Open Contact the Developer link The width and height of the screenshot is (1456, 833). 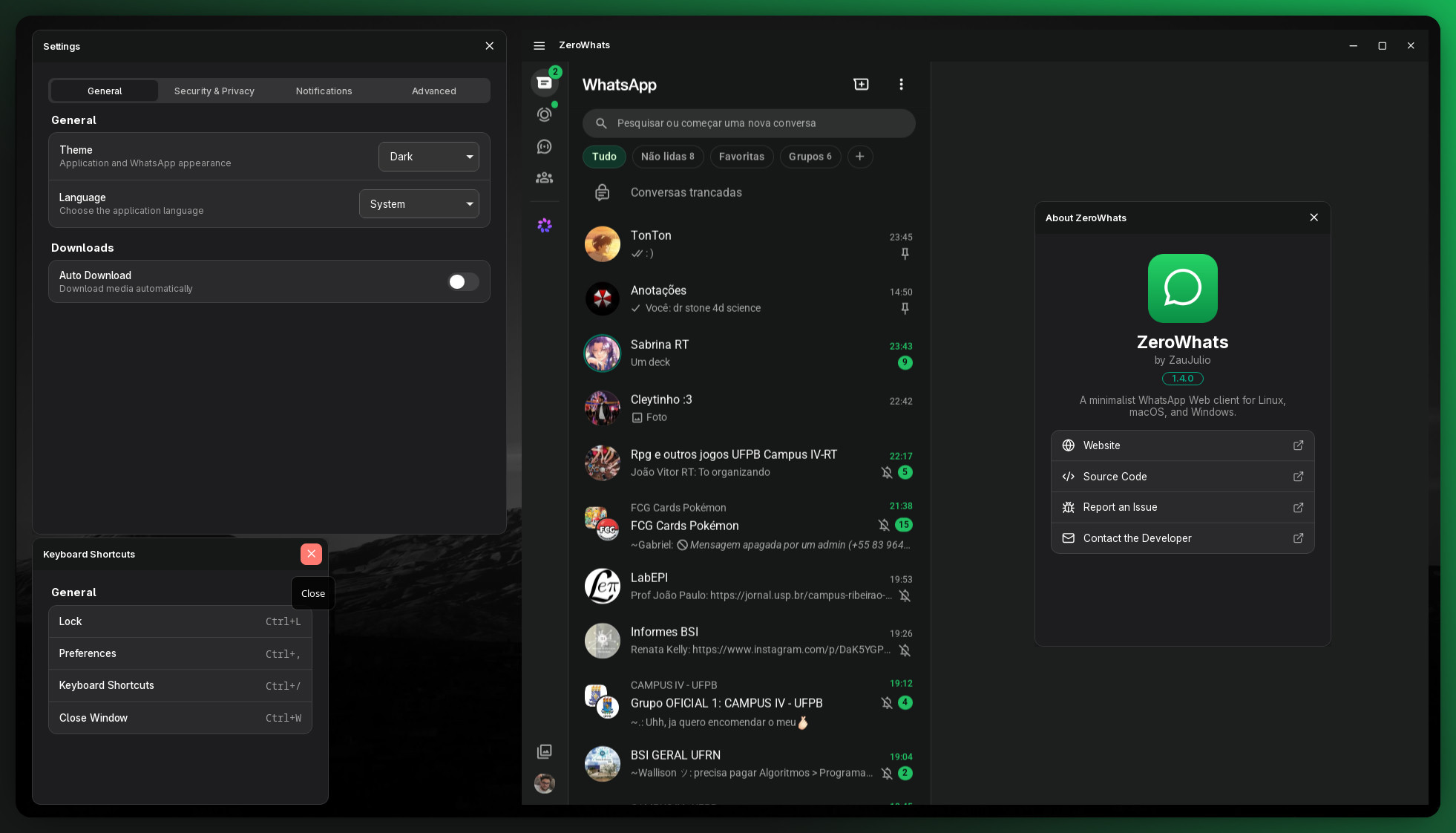pyautogui.click(x=1182, y=538)
